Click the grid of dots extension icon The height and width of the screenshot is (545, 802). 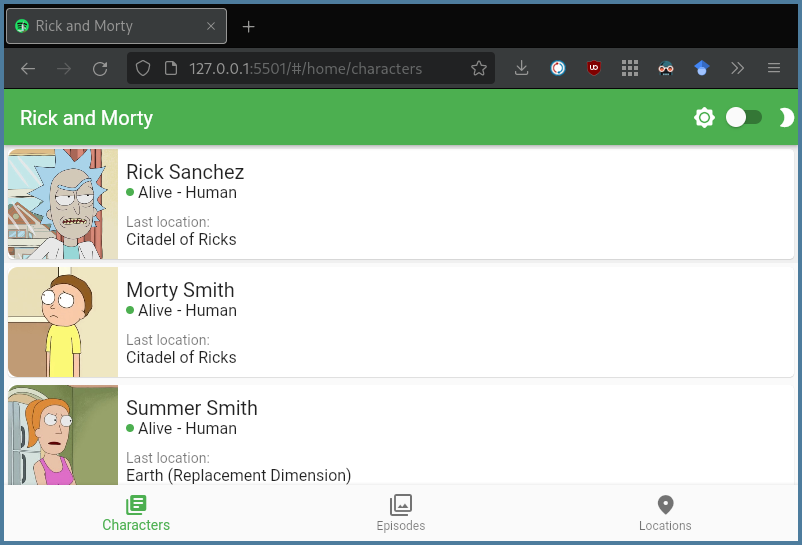[x=630, y=68]
